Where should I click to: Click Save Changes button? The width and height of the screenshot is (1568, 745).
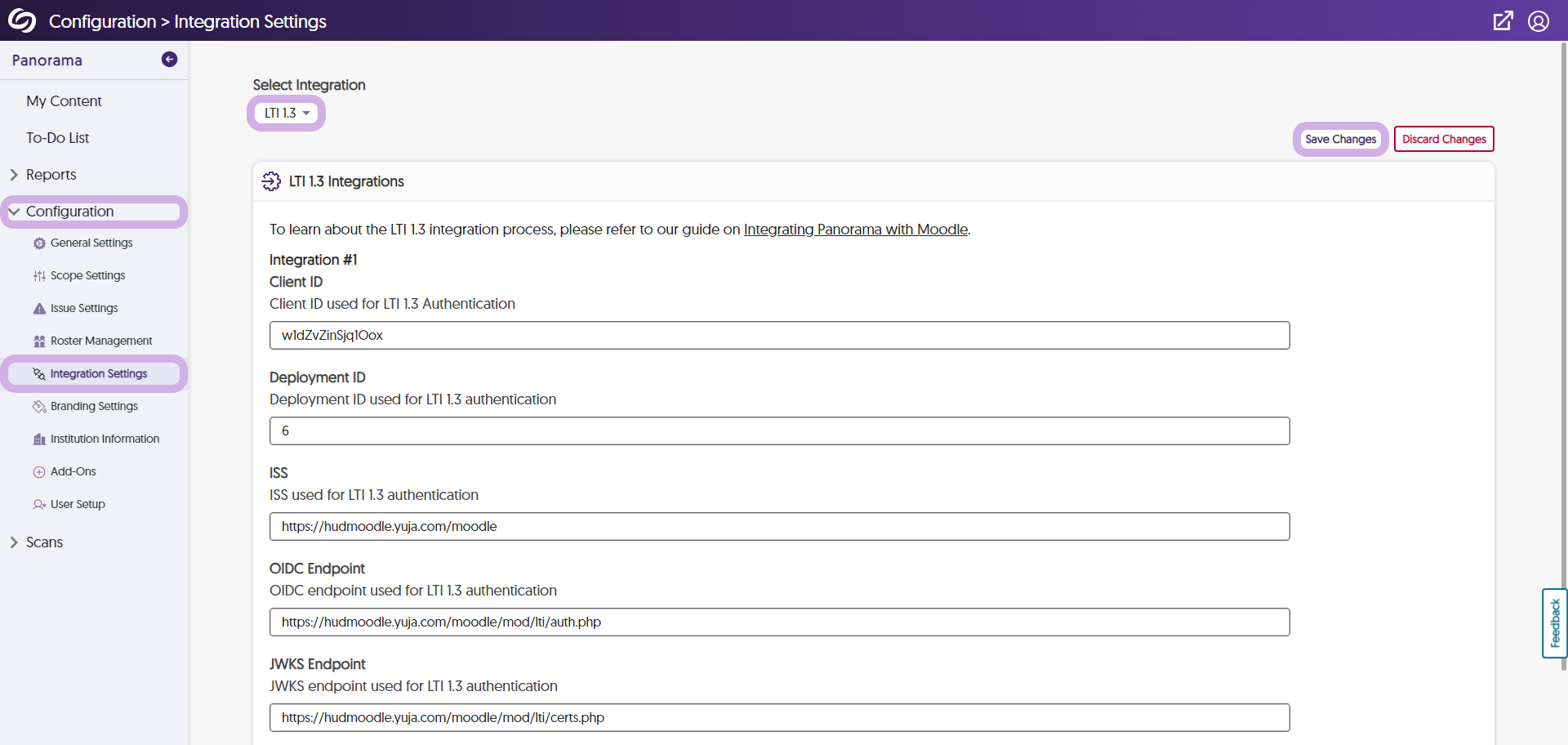1340,139
